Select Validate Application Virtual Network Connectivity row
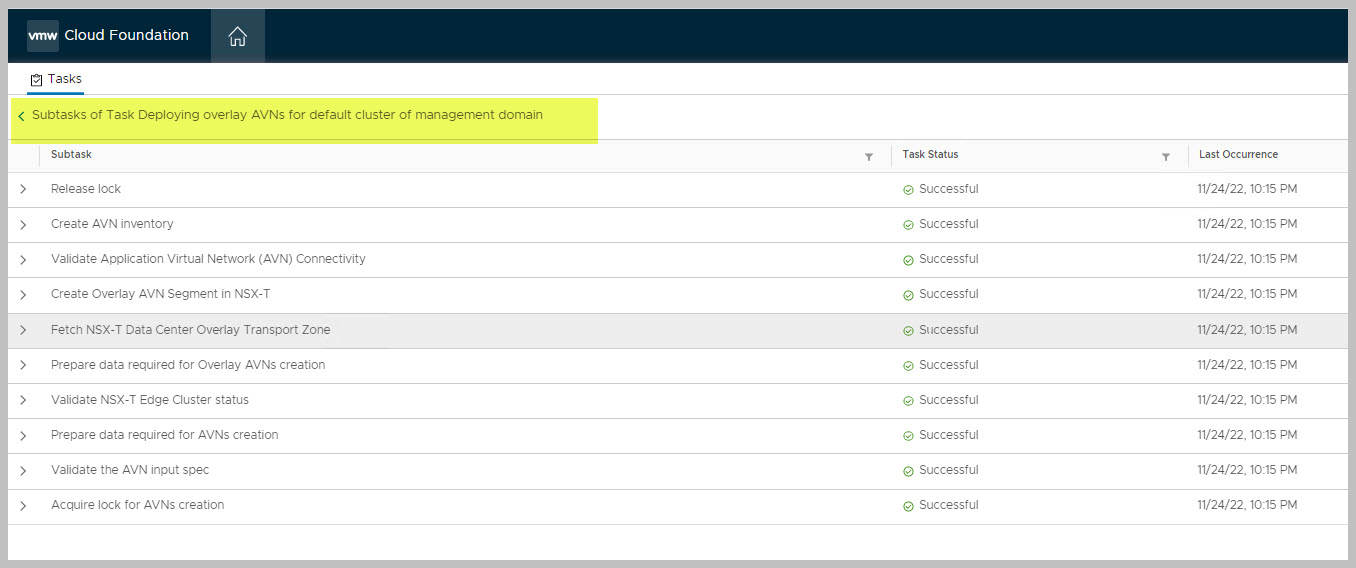 pos(208,259)
